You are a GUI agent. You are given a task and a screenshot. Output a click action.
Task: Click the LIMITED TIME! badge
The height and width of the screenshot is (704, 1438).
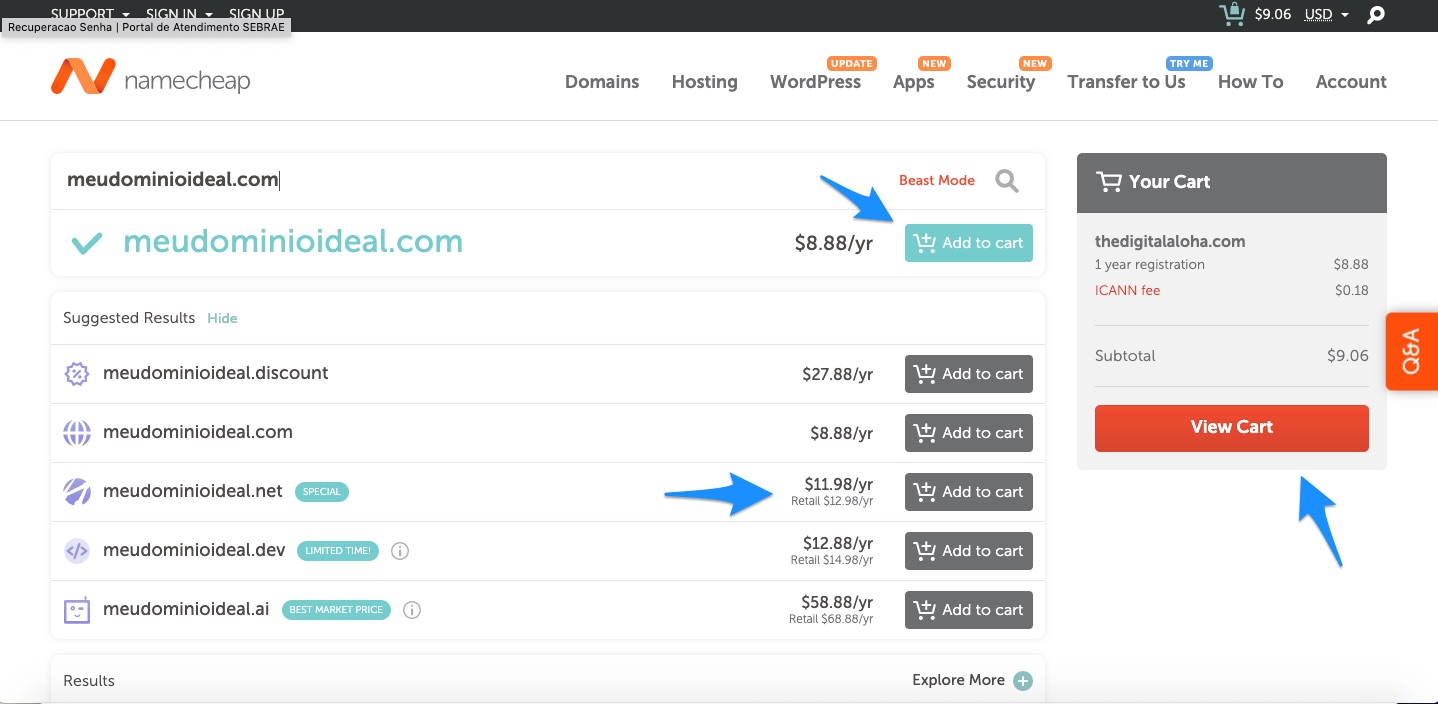338,551
